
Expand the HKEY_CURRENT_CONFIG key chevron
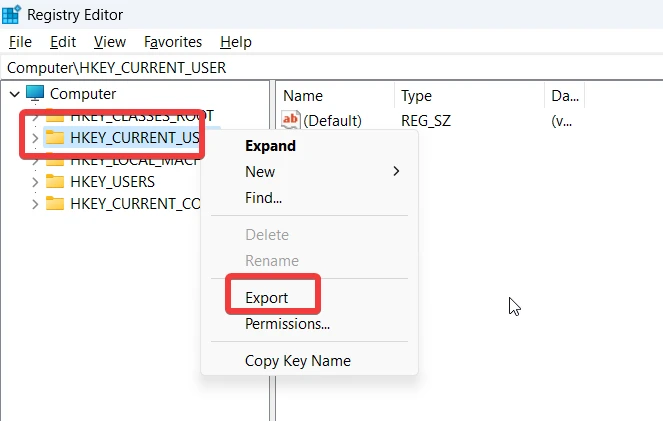pyautogui.click(x=35, y=204)
